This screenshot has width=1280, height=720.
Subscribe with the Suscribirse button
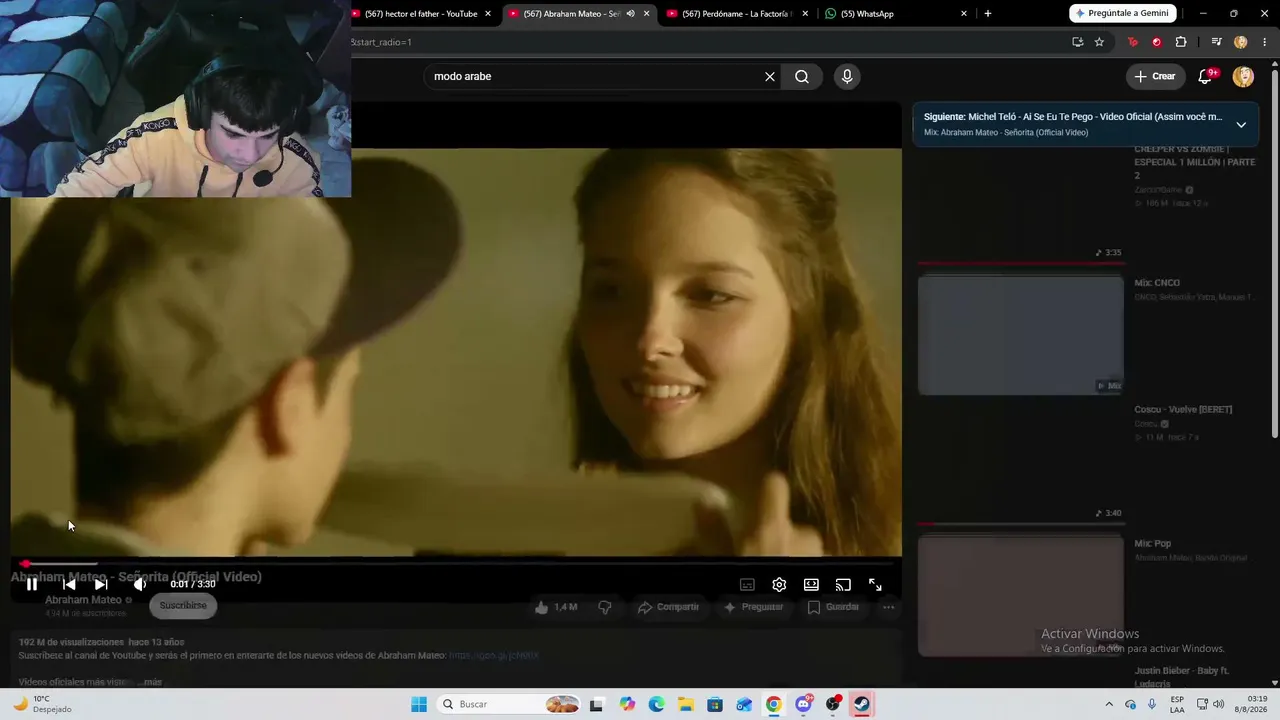pyautogui.click(x=183, y=605)
